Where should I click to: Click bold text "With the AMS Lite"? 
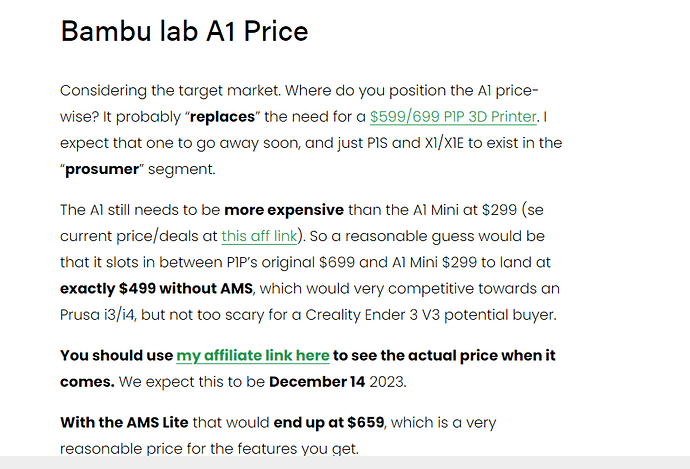(x=124, y=422)
